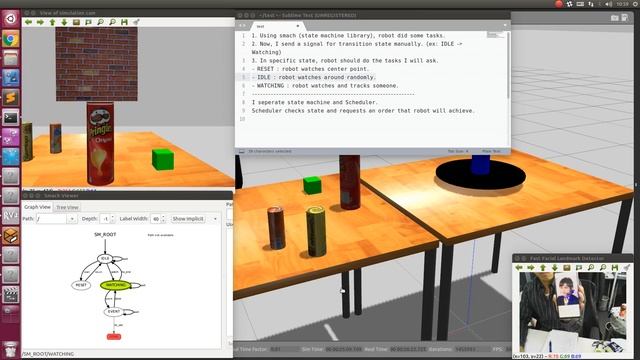
Task: Click the line 'I seperate state machine and Scheduler.'
Action: click(315, 102)
